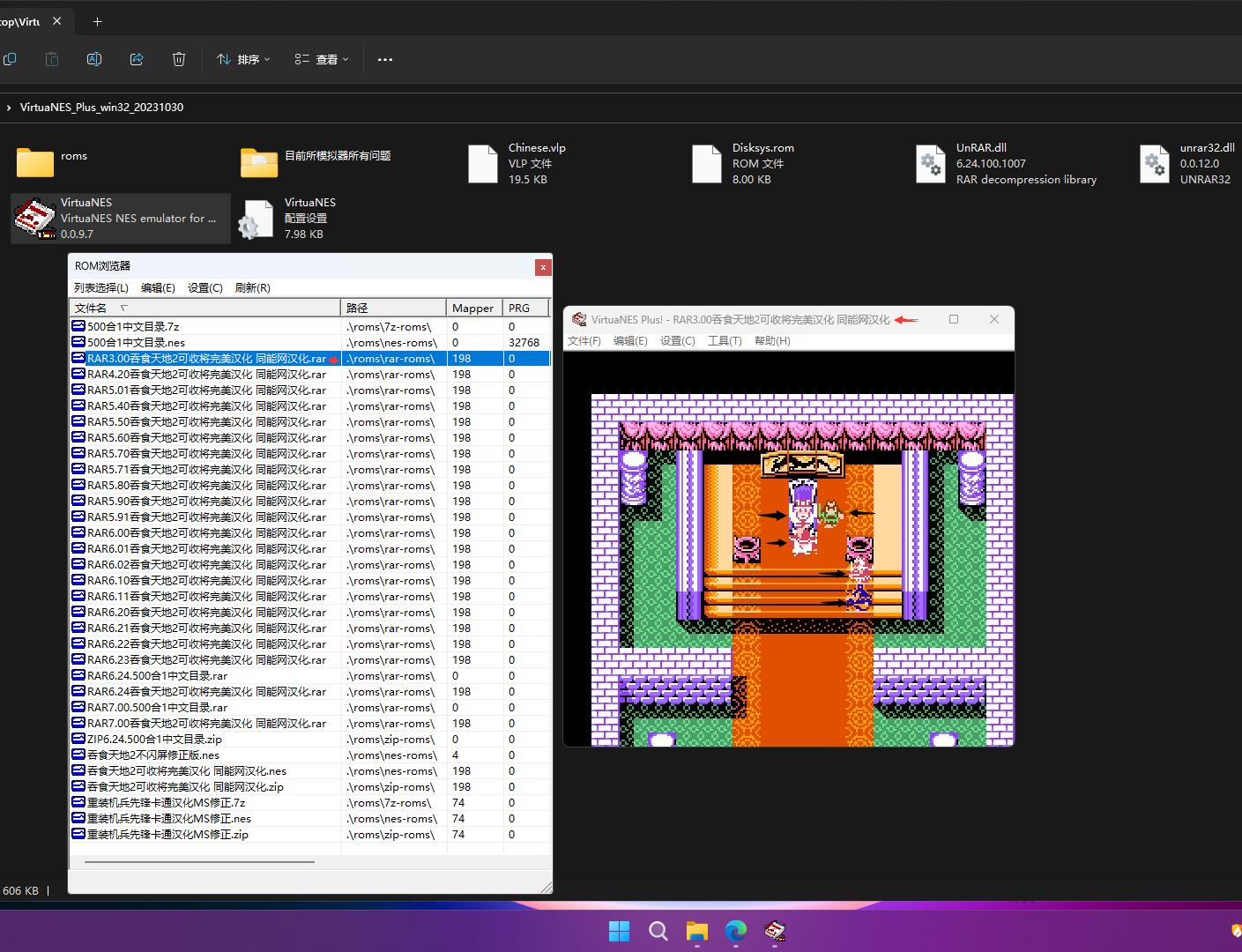This screenshot has width=1242, height=952.
Task: Select row RAR5.60吞食天地2 rar
Action: [310, 437]
